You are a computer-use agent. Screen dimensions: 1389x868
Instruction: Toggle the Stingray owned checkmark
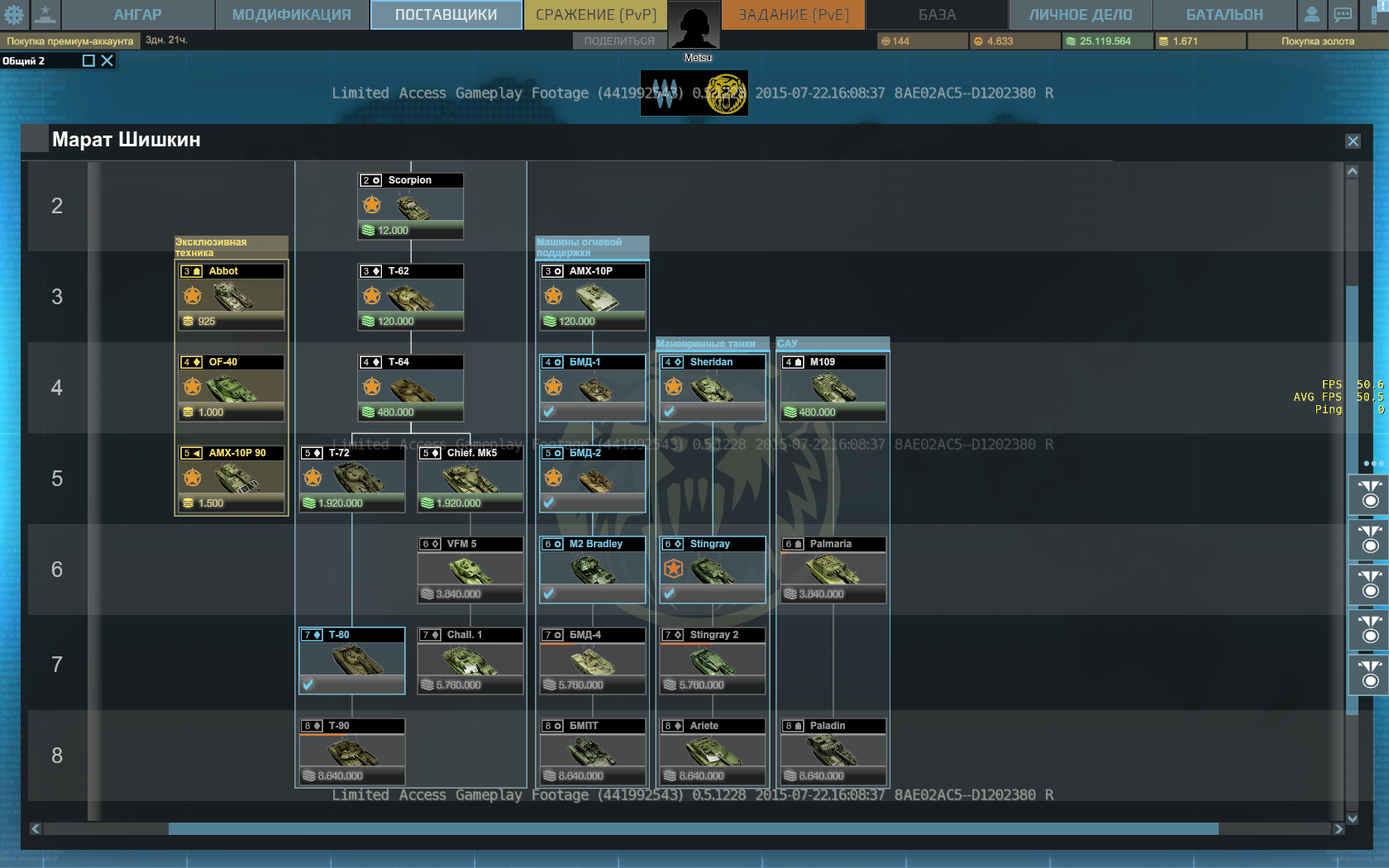coord(669,594)
